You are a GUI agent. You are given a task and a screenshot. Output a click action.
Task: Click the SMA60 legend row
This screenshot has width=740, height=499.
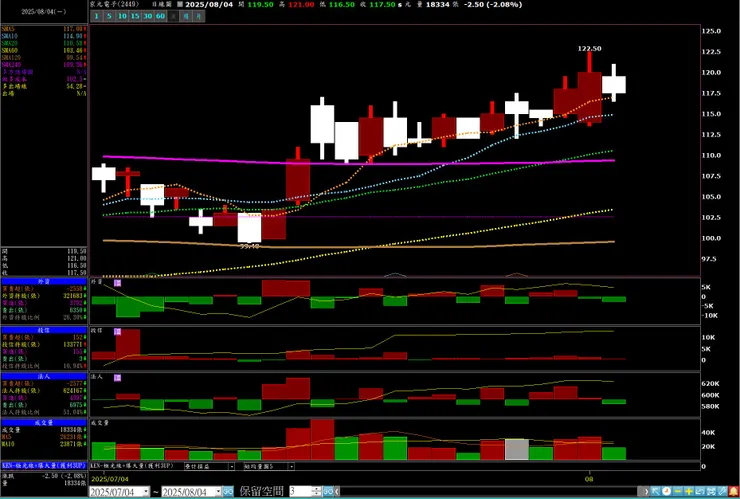(44, 50)
